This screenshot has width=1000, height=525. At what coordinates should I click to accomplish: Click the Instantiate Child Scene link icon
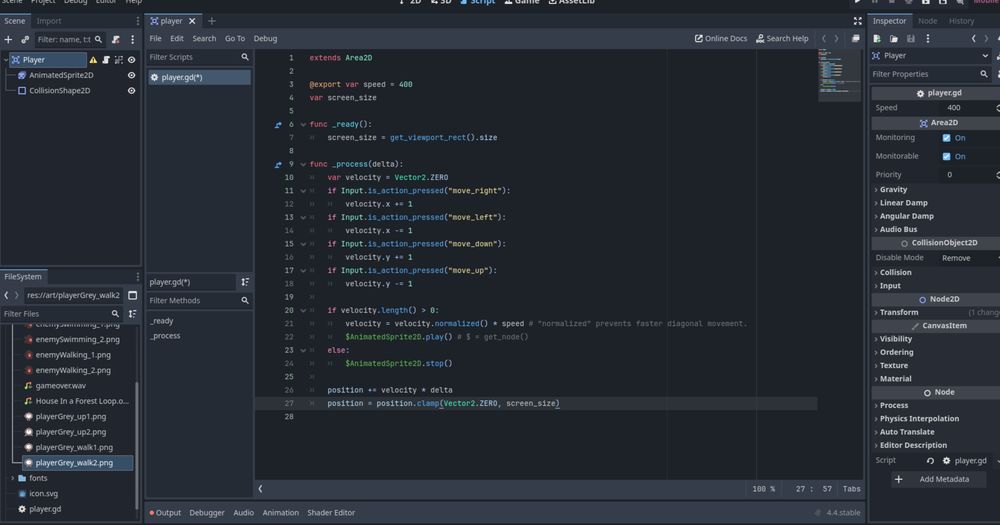[x=24, y=40]
